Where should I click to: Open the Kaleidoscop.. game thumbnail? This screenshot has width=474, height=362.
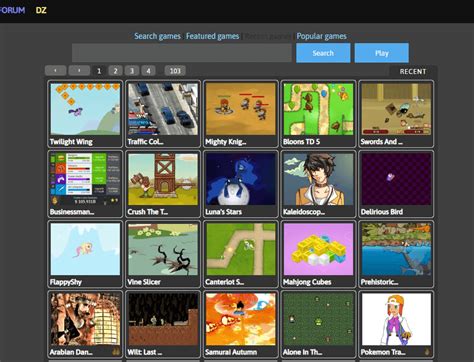click(318, 179)
